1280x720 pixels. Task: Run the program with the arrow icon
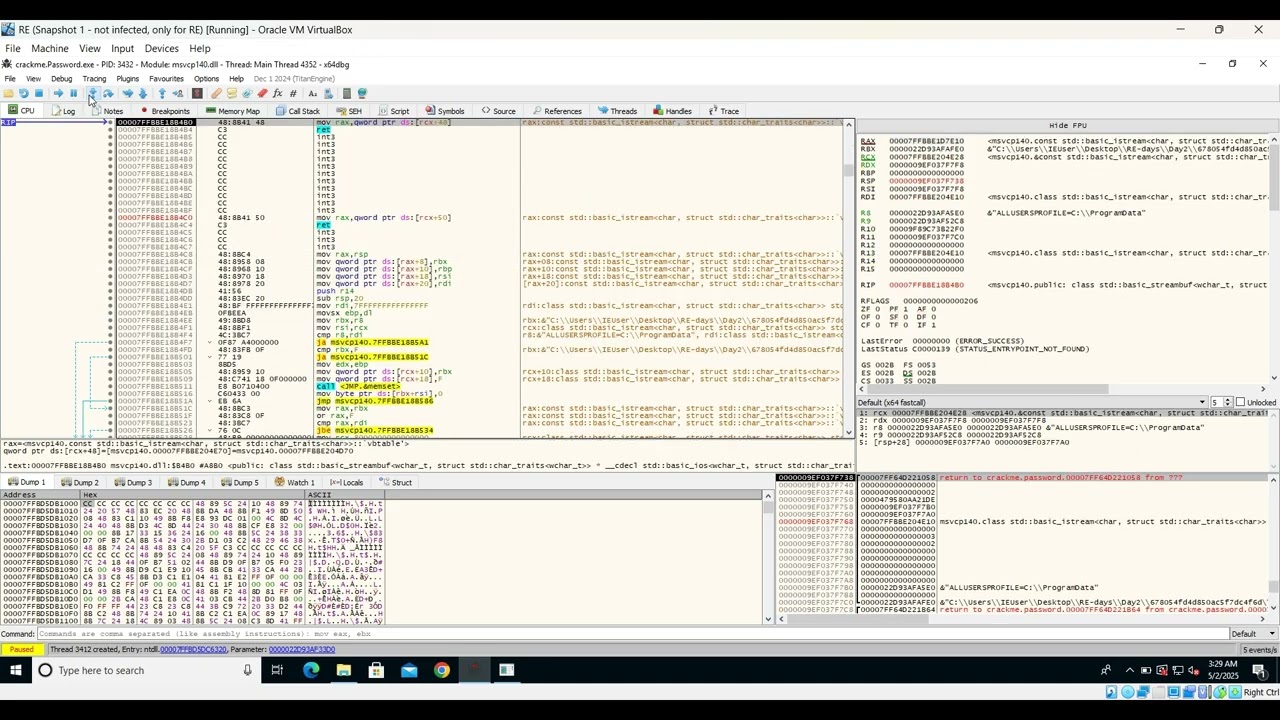click(x=58, y=94)
